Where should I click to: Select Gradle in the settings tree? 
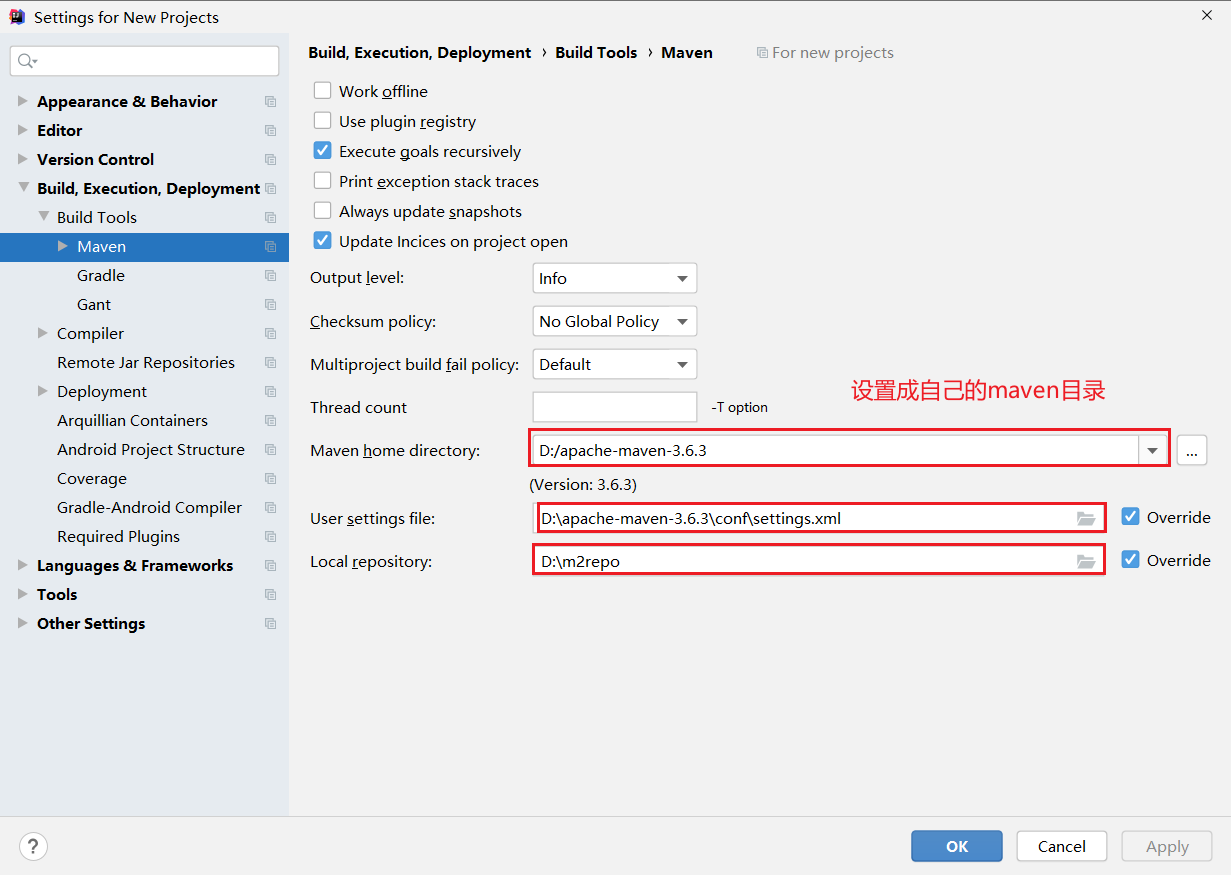(x=101, y=275)
